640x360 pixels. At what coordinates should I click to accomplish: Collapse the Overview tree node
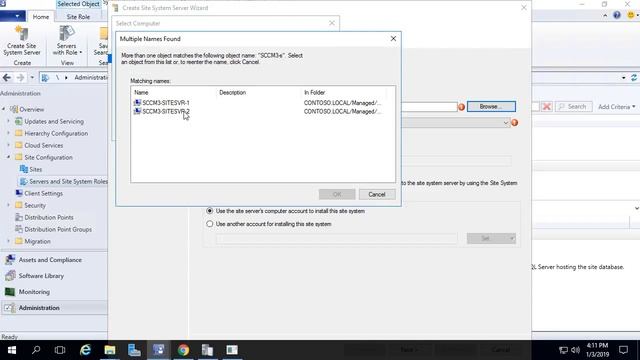(x=4, y=109)
